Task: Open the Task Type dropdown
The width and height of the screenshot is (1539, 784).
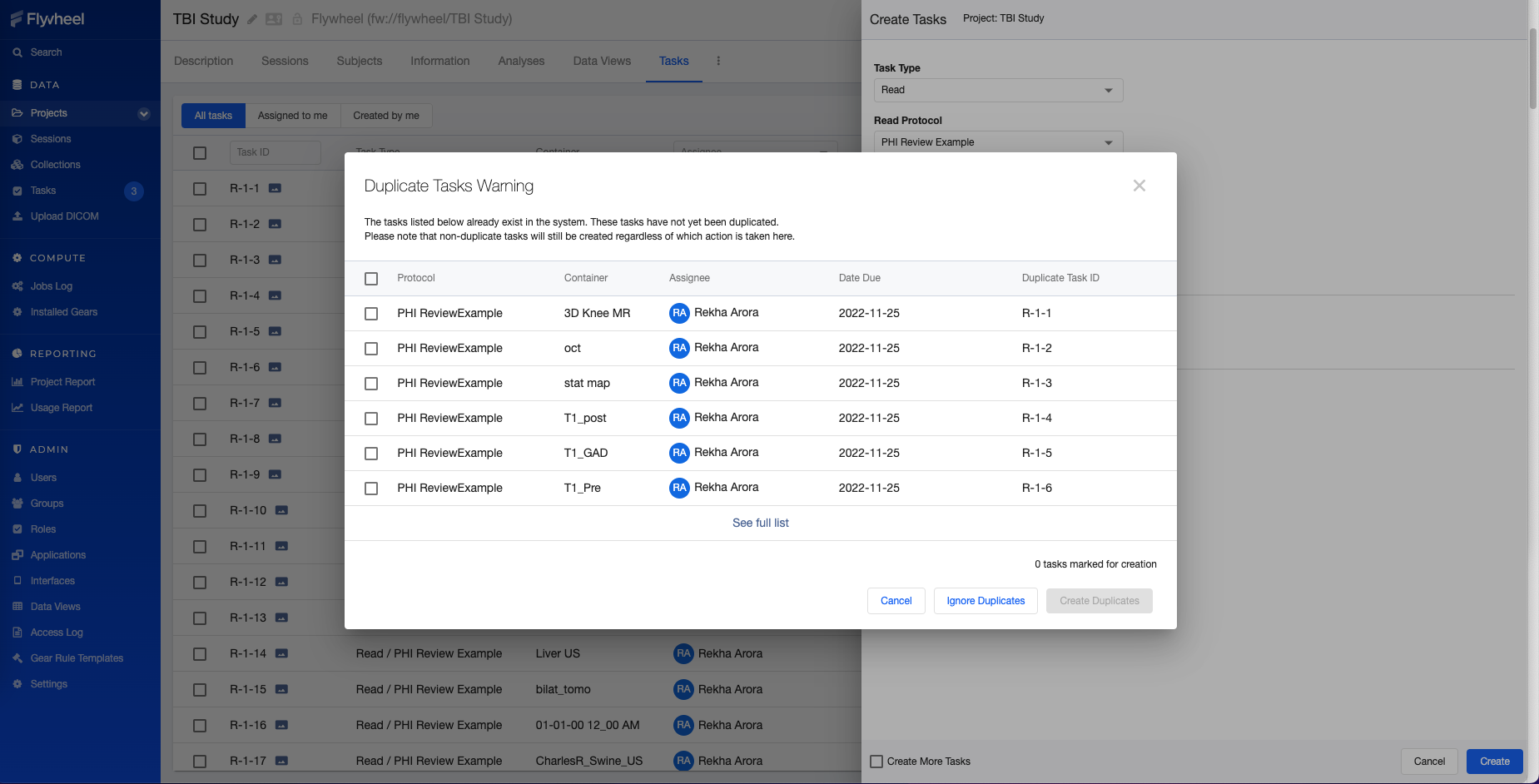Action: pos(998,90)
